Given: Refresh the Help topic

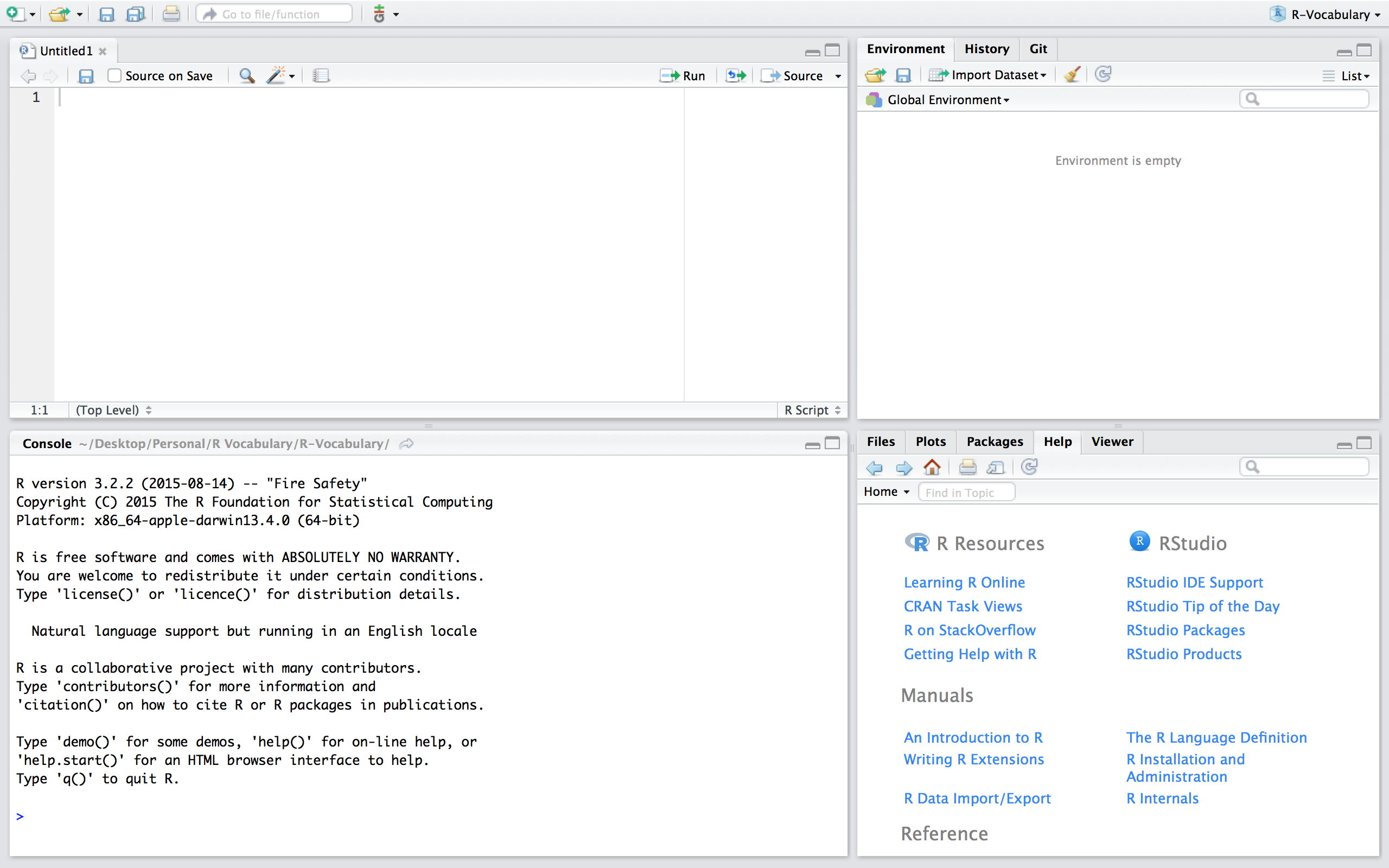Looking at the screenshot, I should click(1030, 467).
